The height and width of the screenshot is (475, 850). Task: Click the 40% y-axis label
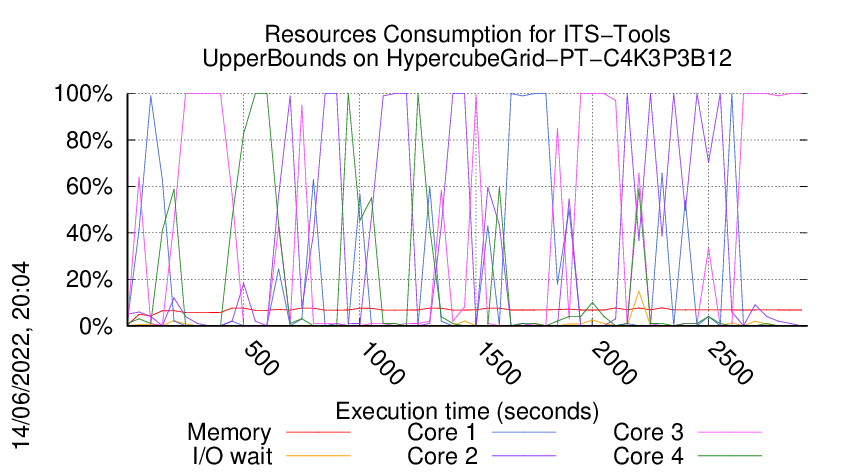(x=89, y=234)
